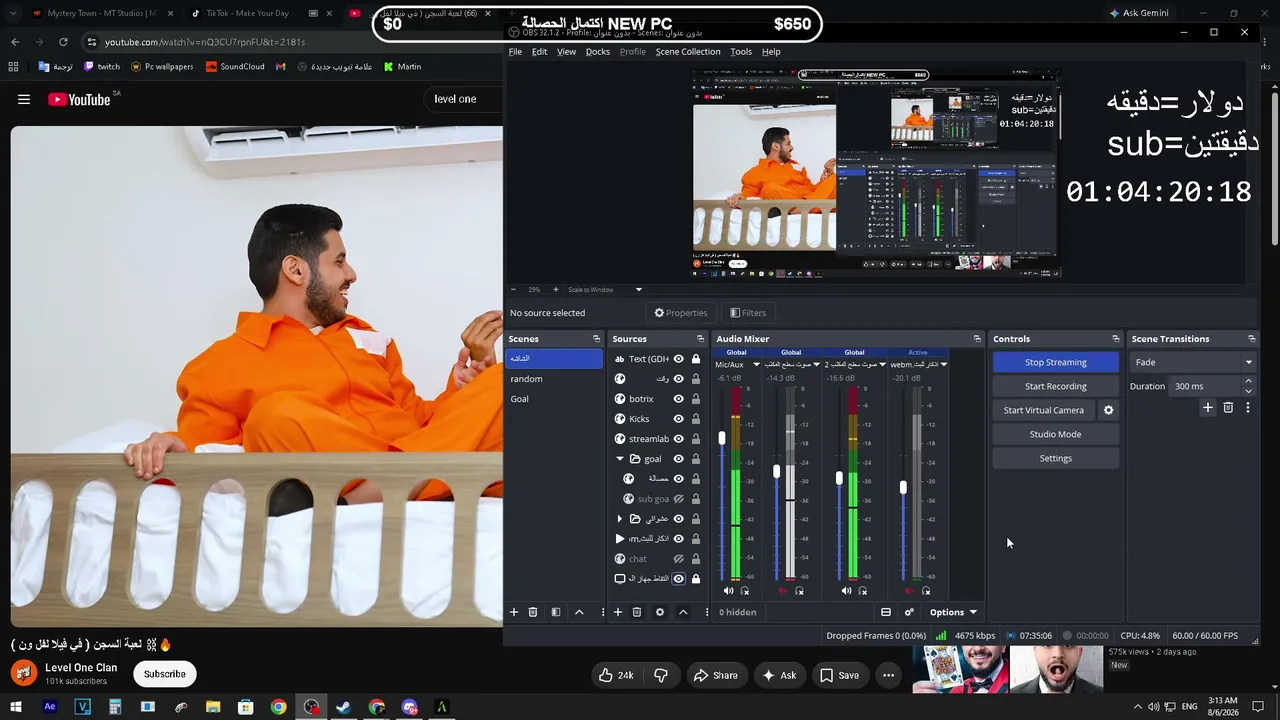Open scene filters icon in Scenes toolbar
Viewport: 1280px width, 720px height.
pos(556,612)
